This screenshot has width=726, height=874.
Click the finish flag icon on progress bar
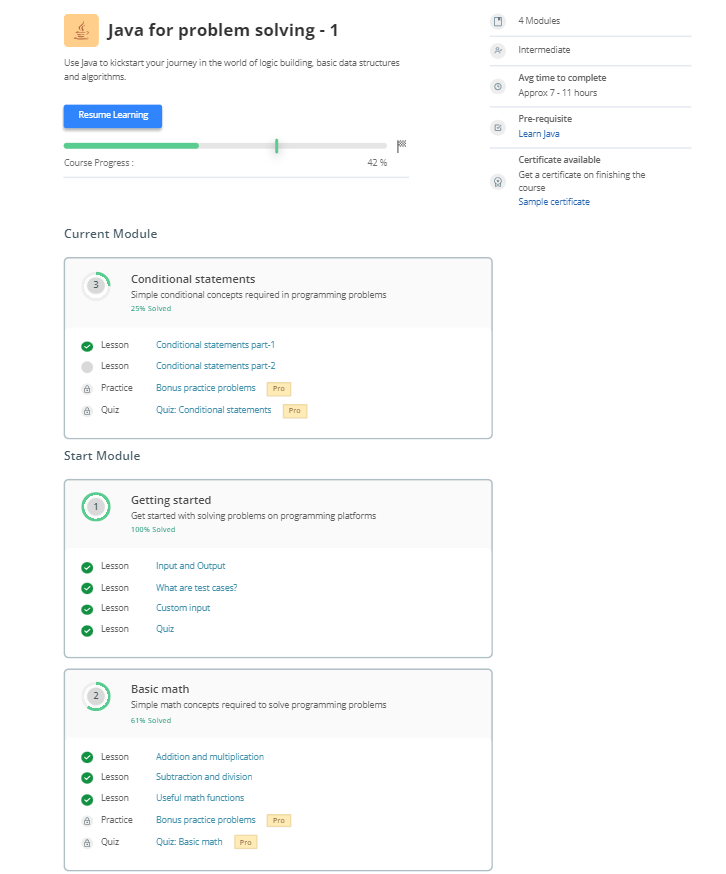click(x=401, y=145)
